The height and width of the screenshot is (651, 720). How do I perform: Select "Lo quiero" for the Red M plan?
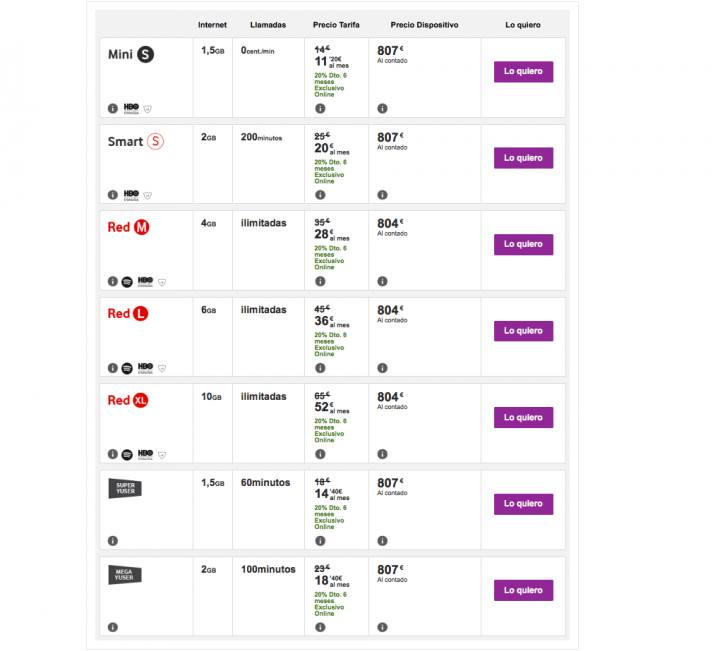[x=523, y=244]
